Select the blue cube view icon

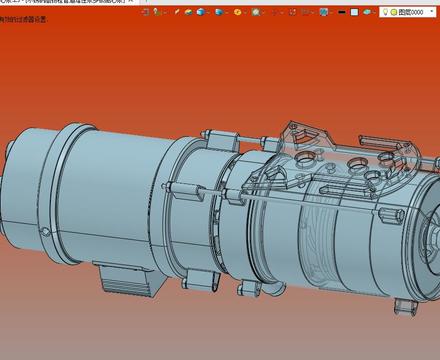[x=200, y=12]
